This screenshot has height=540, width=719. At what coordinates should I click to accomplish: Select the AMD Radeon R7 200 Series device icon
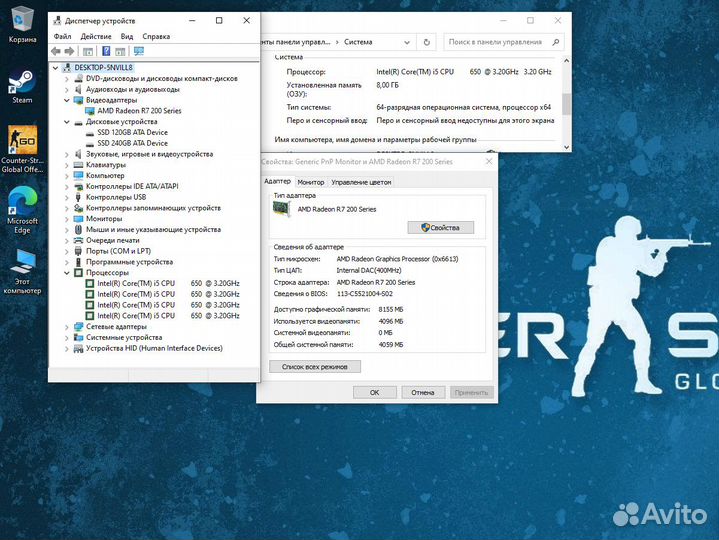click(90, 111)
